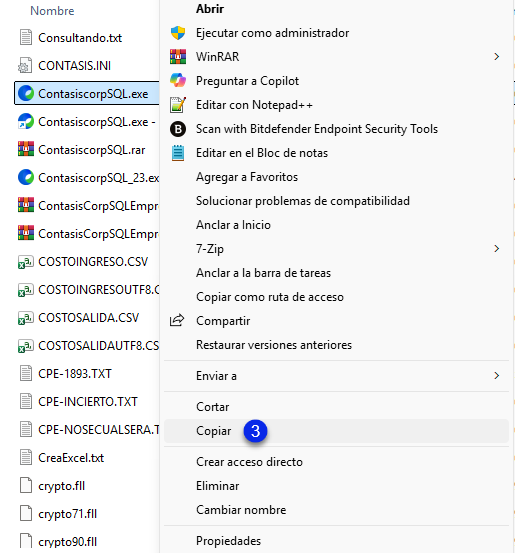Click the ContasiscorpSQL.rar archive icon
This screenshot has width=515, height=553.
coord(26,150)
